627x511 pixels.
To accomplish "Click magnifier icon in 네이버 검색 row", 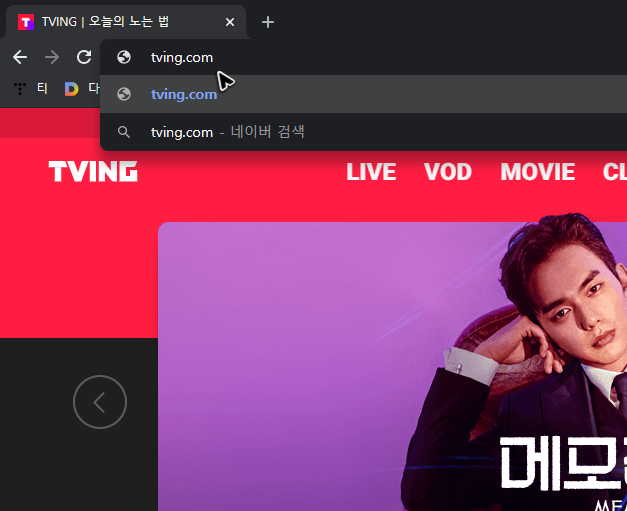I will tap(124, 132).
